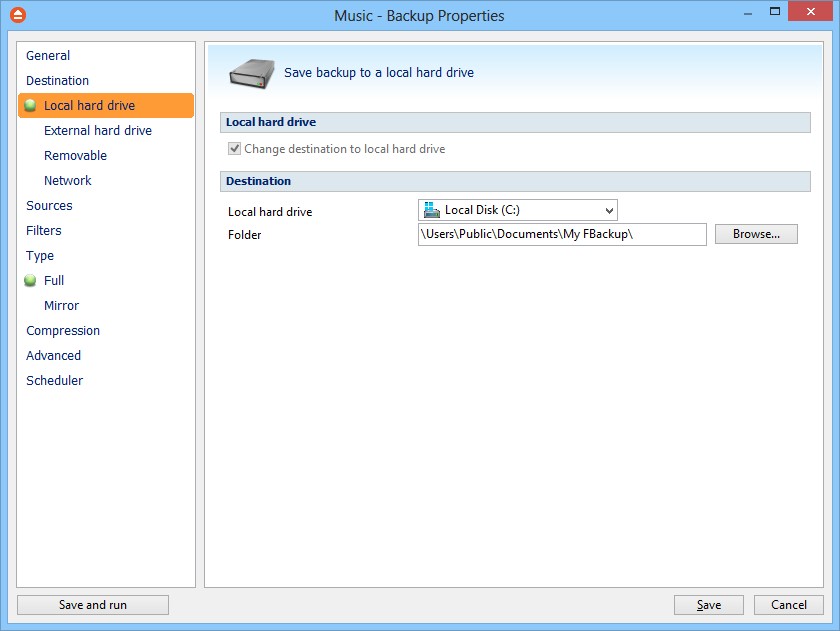Click the Save and run button
Screen dimensions: 840x631
click(x=93, y=605)
